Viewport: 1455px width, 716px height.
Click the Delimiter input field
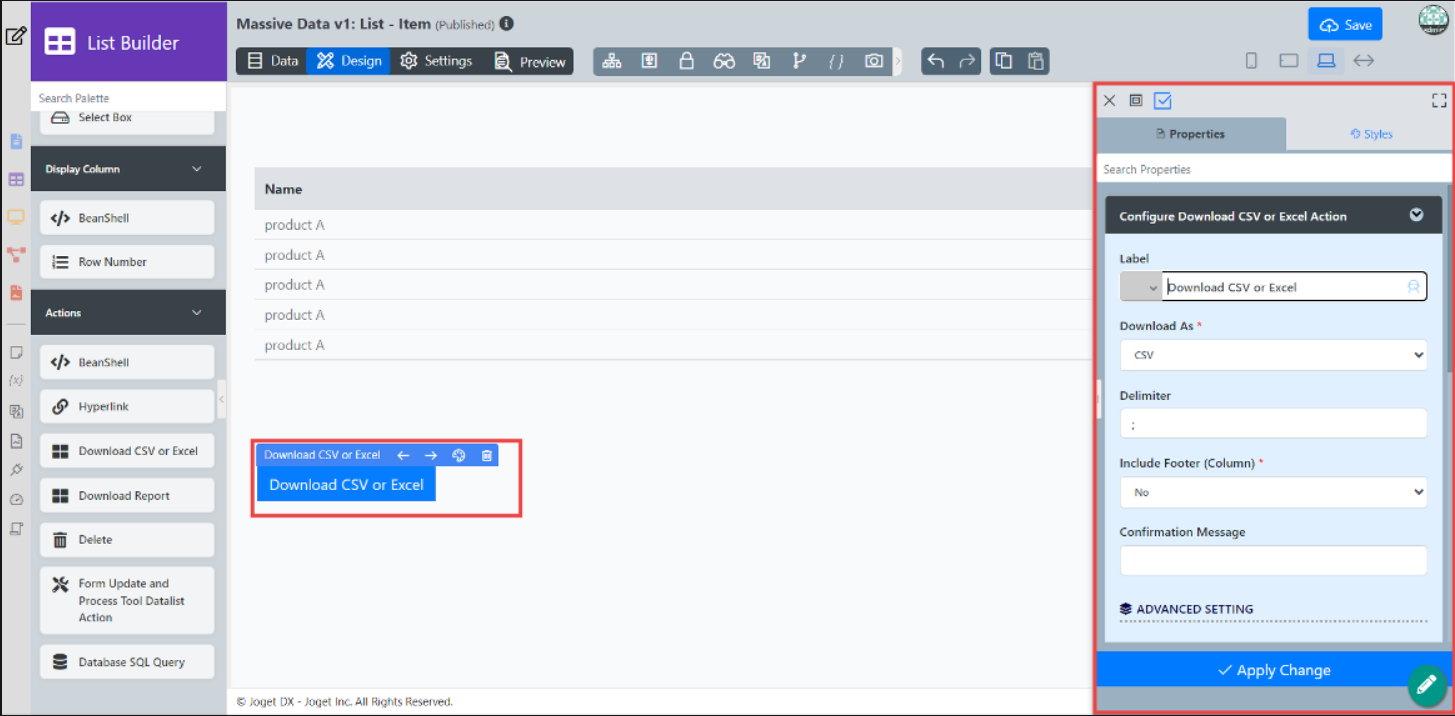tap(1273, 423)
